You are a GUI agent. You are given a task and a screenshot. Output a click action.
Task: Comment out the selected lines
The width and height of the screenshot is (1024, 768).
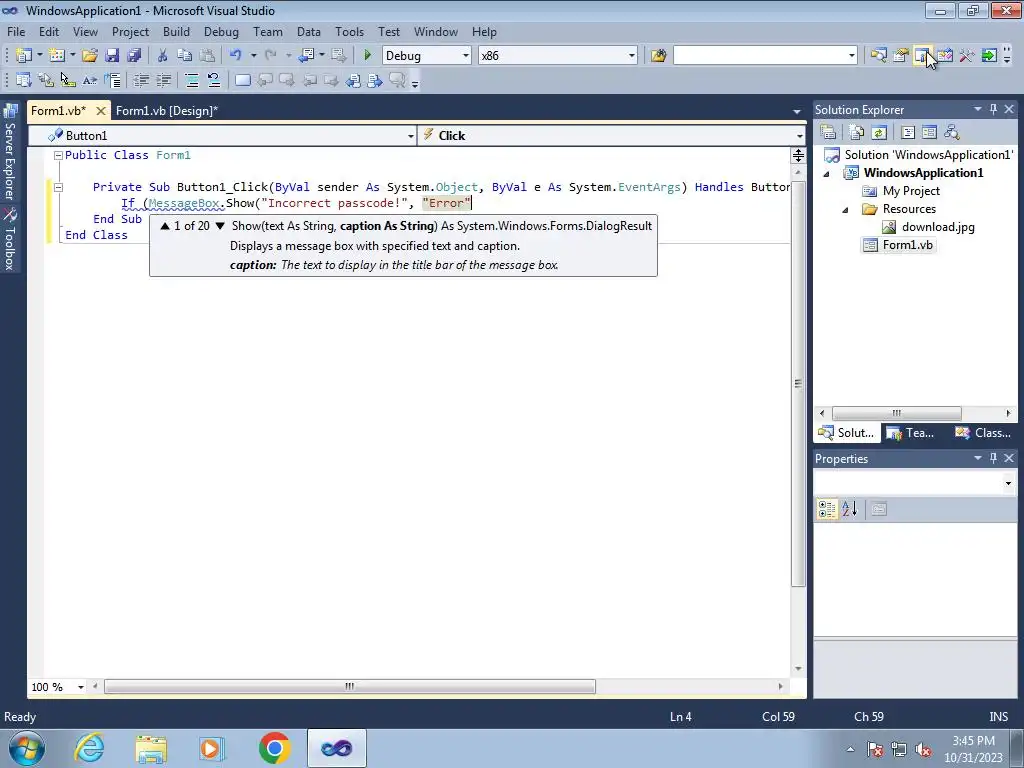(192, 80)
